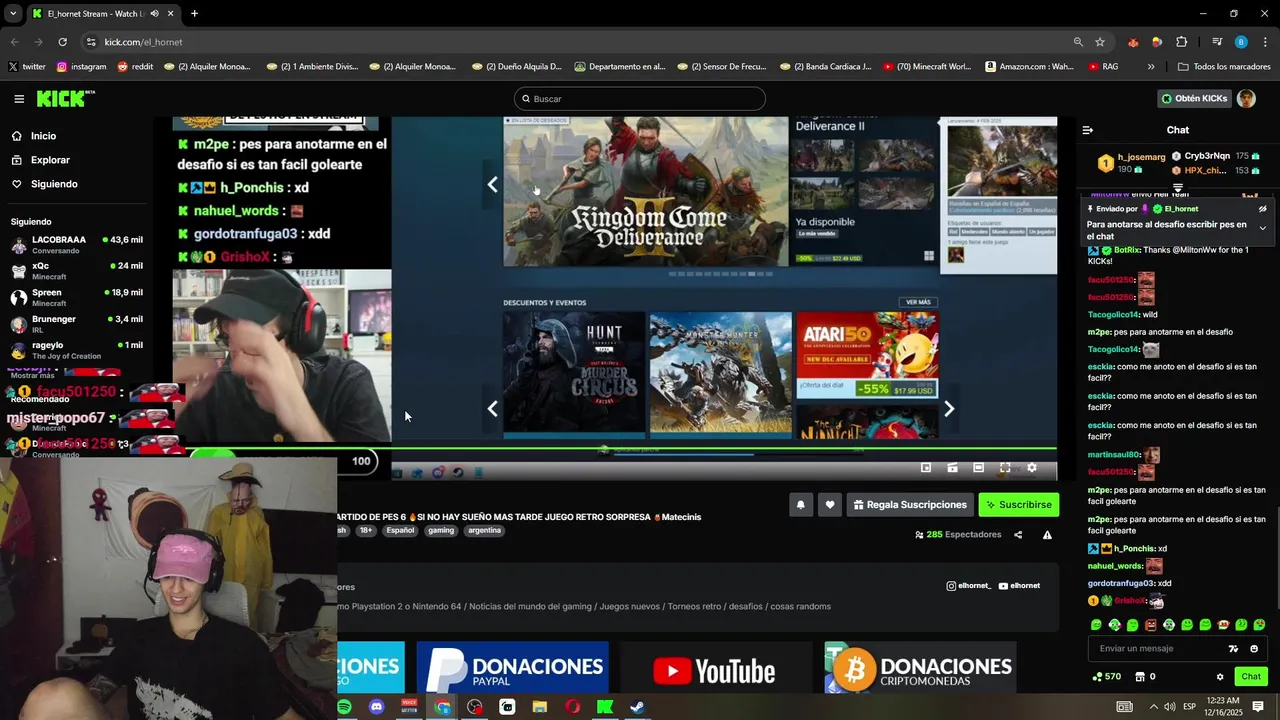Open Discord from the taskbar
Screen dimensions: 1280x720
376,707
